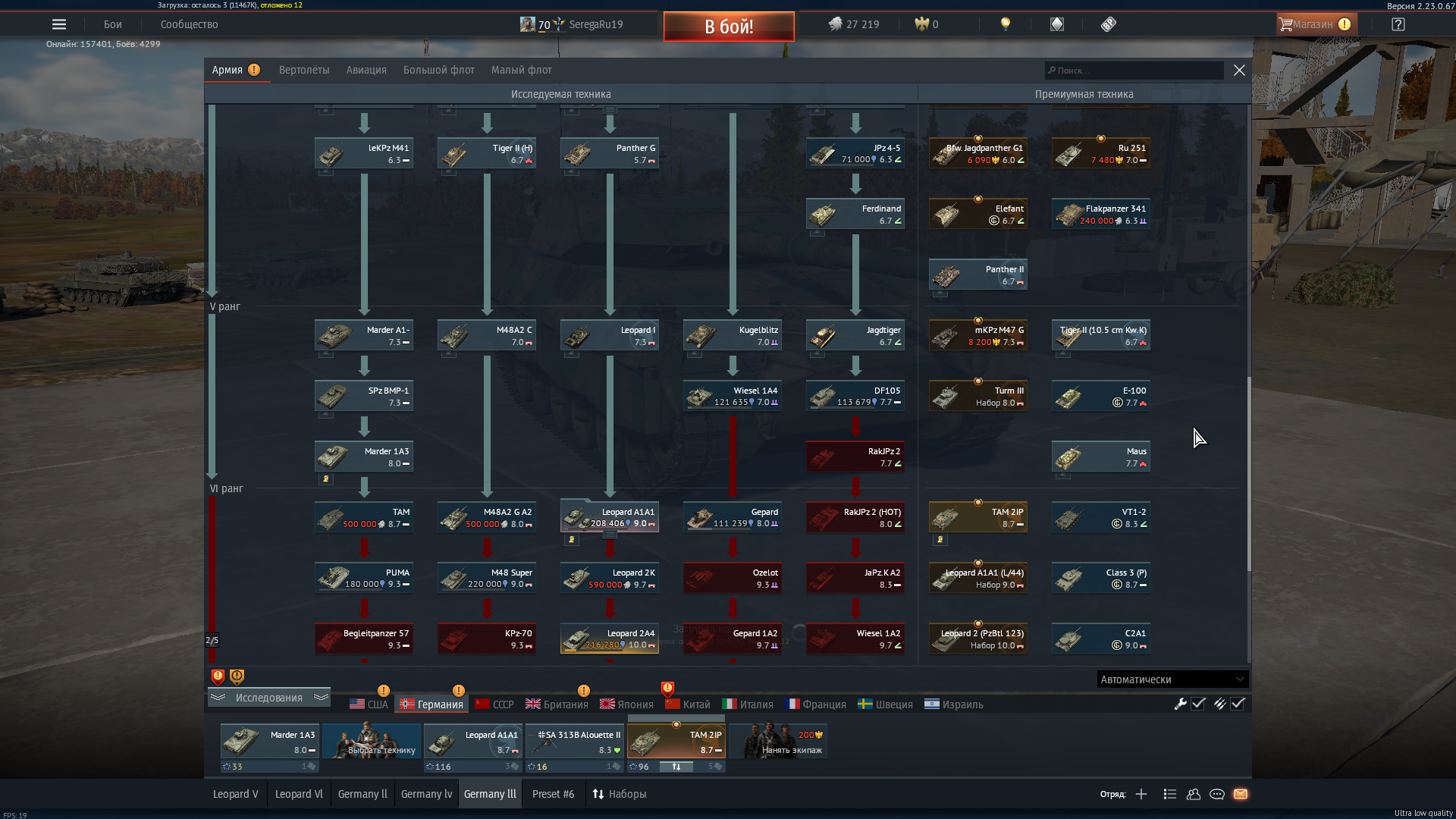Switch to the Авиация tab
The width and height of the screenshot is (1456, 819).
pos(366,70)
